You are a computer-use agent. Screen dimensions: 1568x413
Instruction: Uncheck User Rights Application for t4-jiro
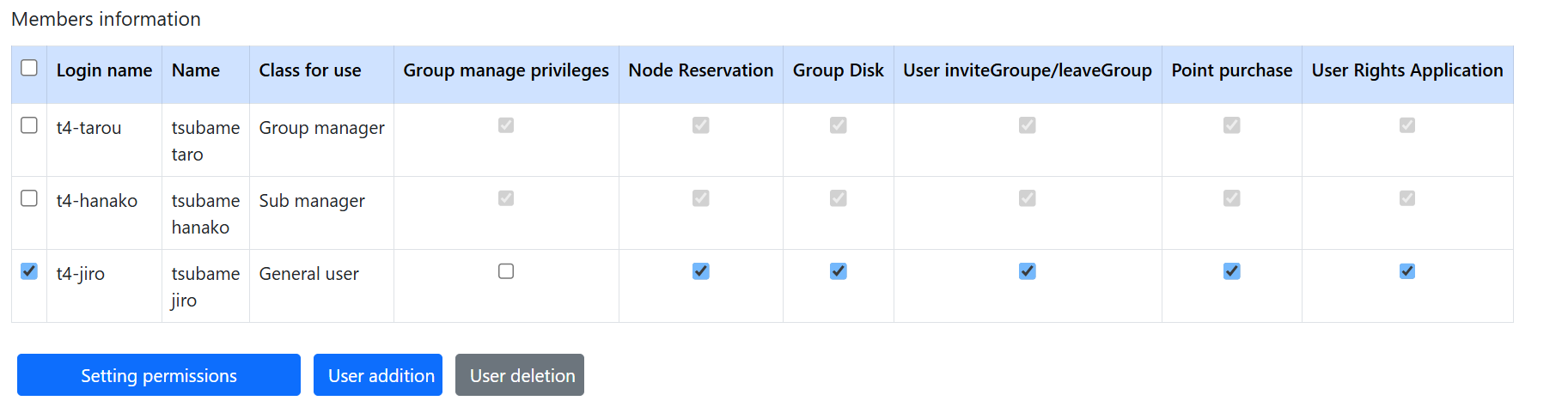tap(1407, 271)
